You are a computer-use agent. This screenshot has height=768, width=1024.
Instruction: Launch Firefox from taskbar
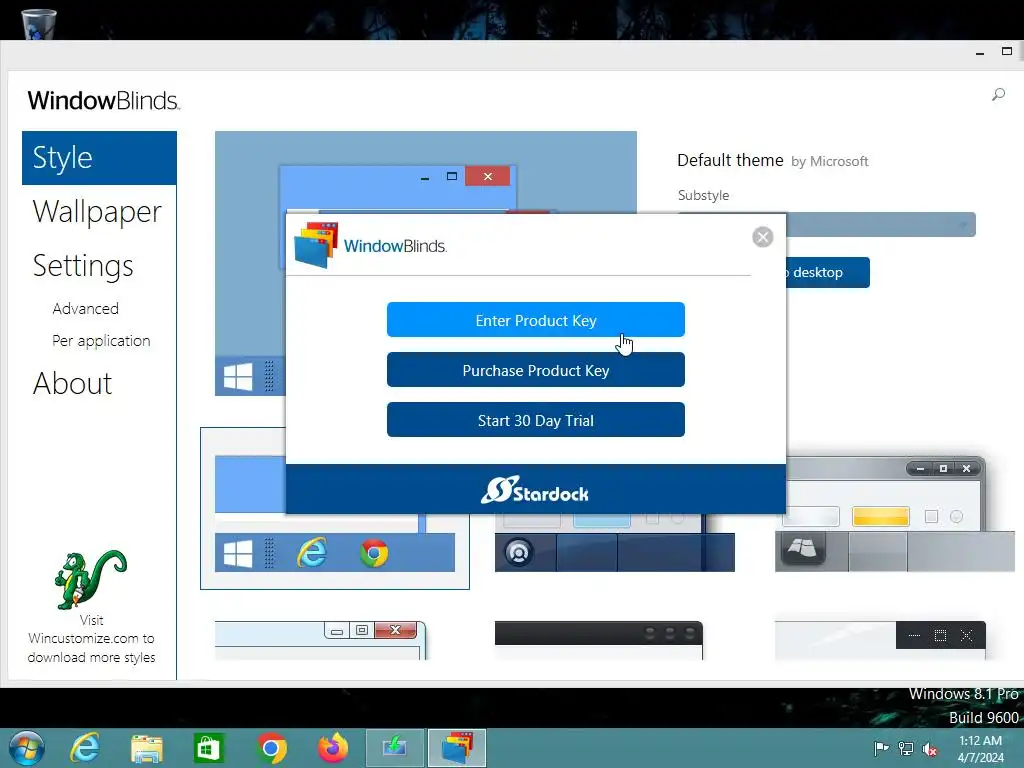[333, 748]
